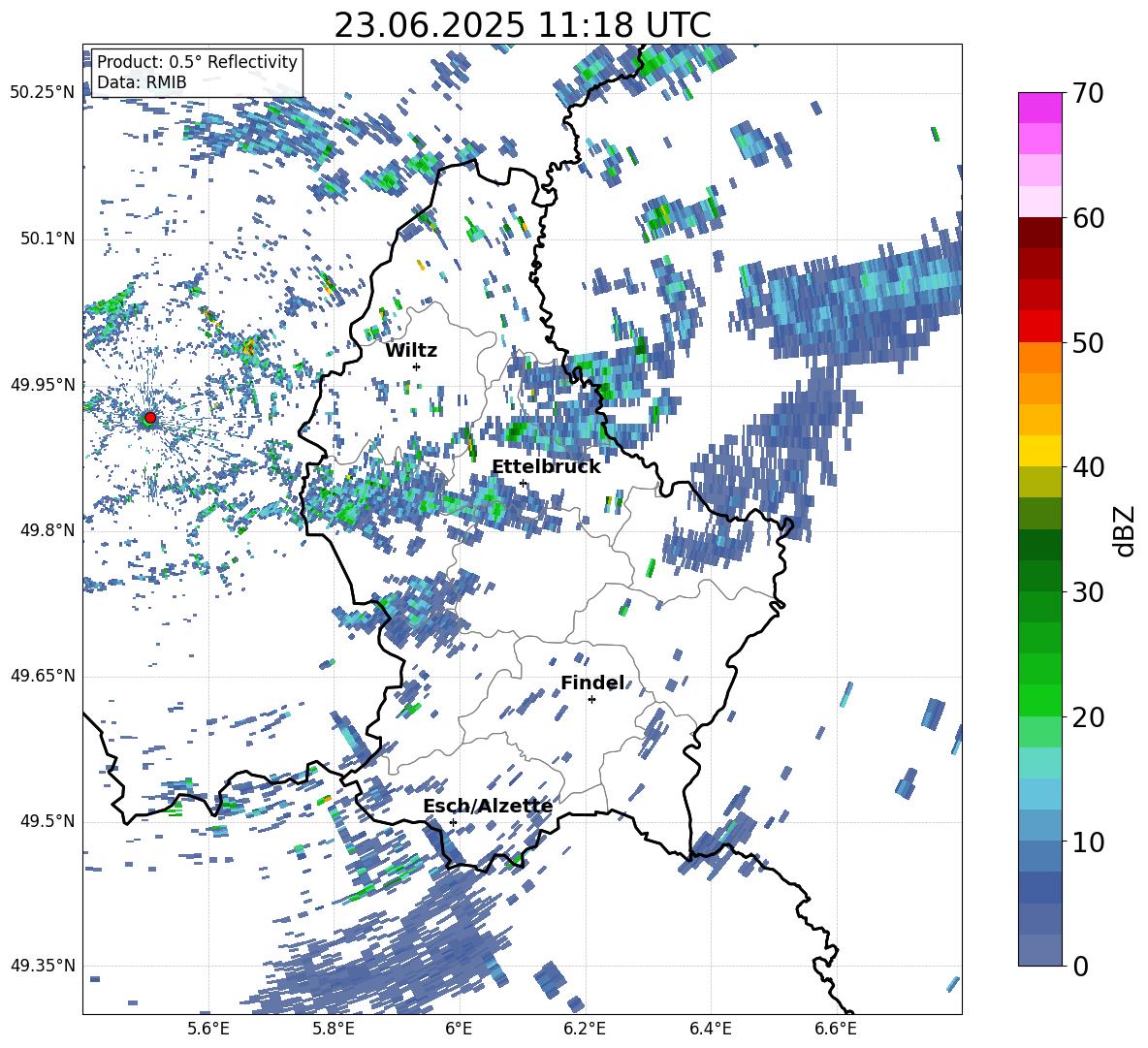Image resolution: width=1148 pixels, height=1048 pixels.
Task: Click the Wiltz city label
Action: click(x=411, y=351)
